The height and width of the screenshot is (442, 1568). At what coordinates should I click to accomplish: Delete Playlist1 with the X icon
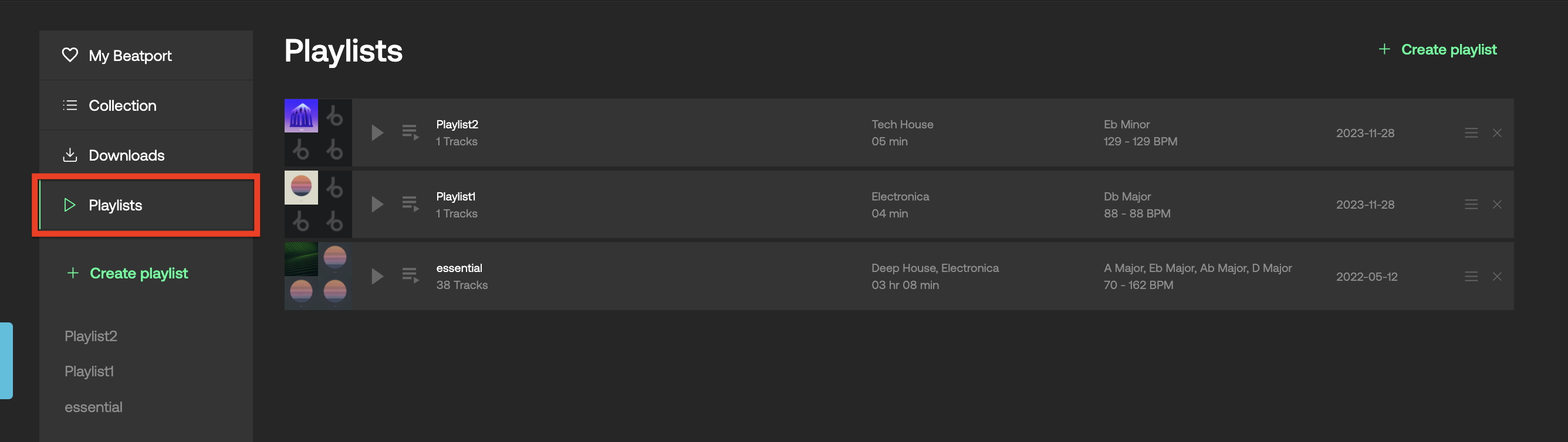[x=1497, y=204]
